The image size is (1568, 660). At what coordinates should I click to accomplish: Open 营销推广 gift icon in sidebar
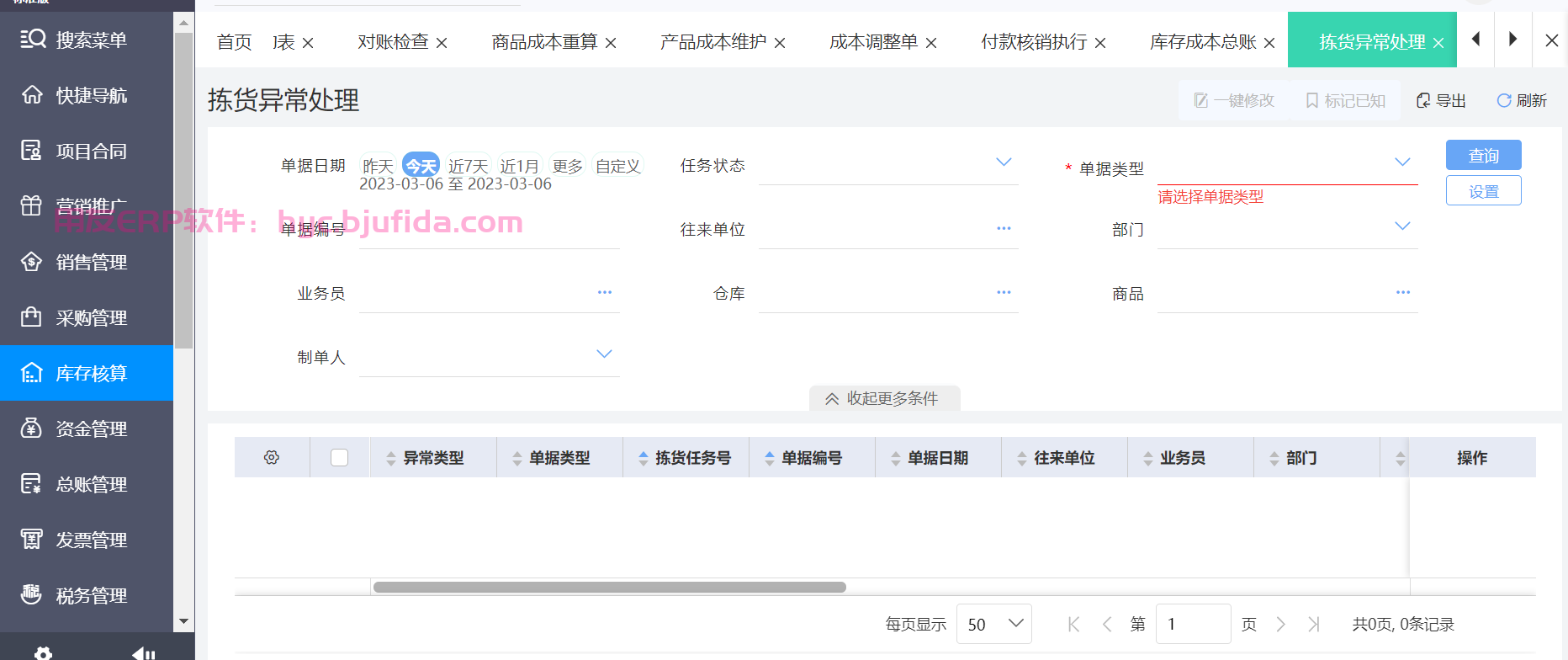point(31,205)
